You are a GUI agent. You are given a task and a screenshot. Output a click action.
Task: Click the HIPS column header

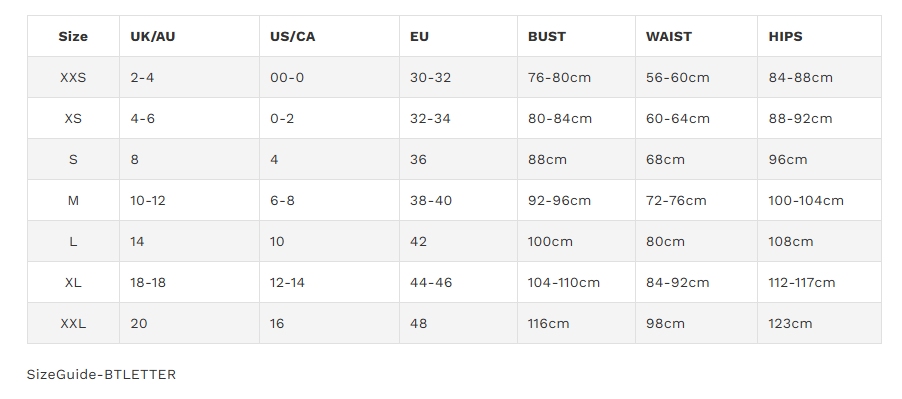(785, 36)
